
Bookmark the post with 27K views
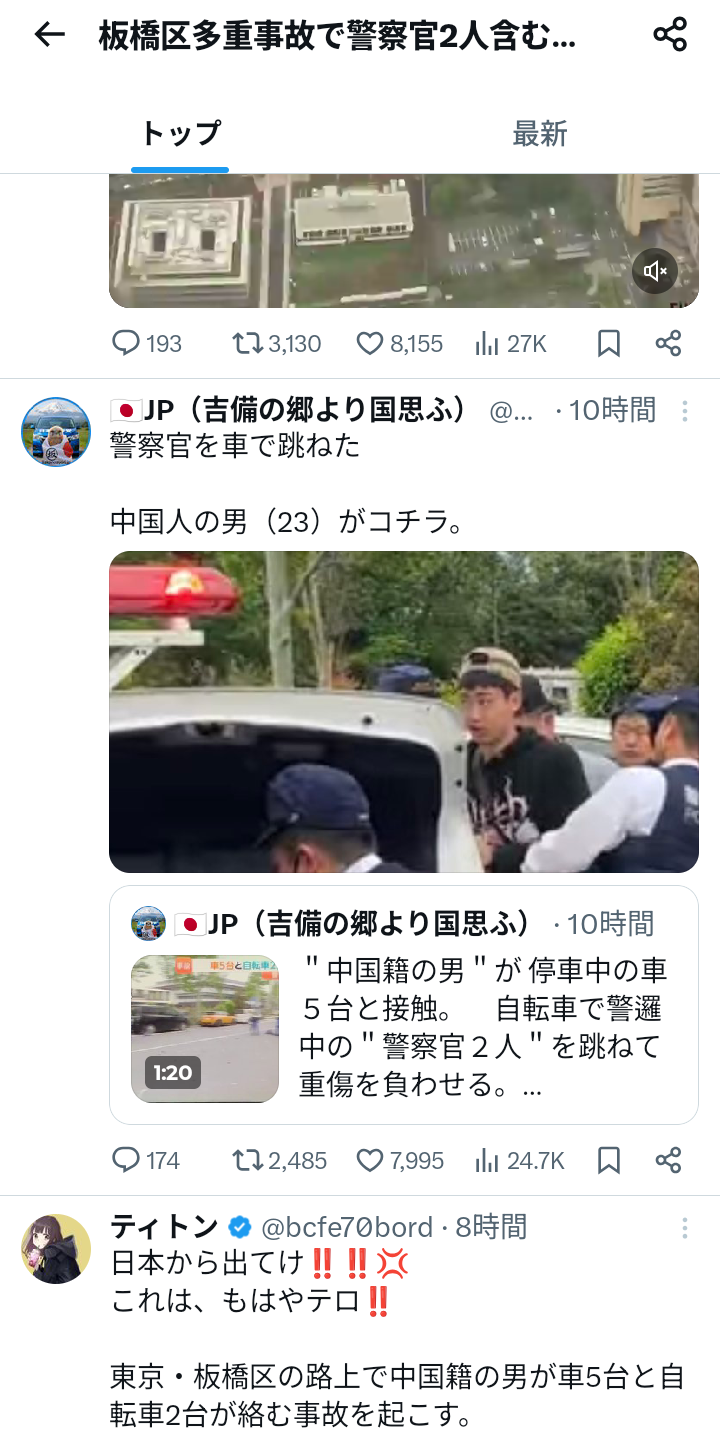[x=609, y=344]
